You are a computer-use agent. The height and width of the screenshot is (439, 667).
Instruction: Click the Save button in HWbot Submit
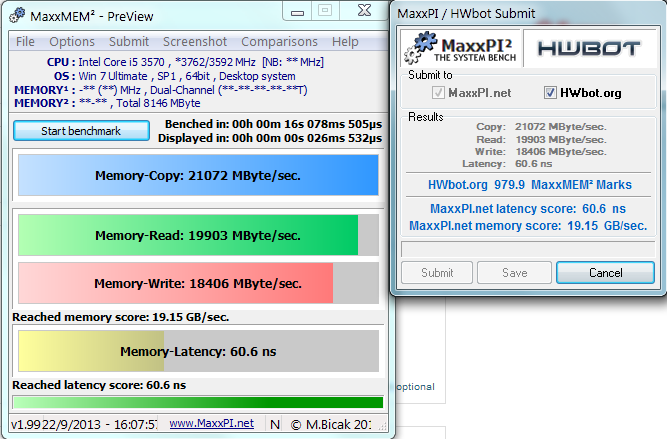click(x=514, y=272)
